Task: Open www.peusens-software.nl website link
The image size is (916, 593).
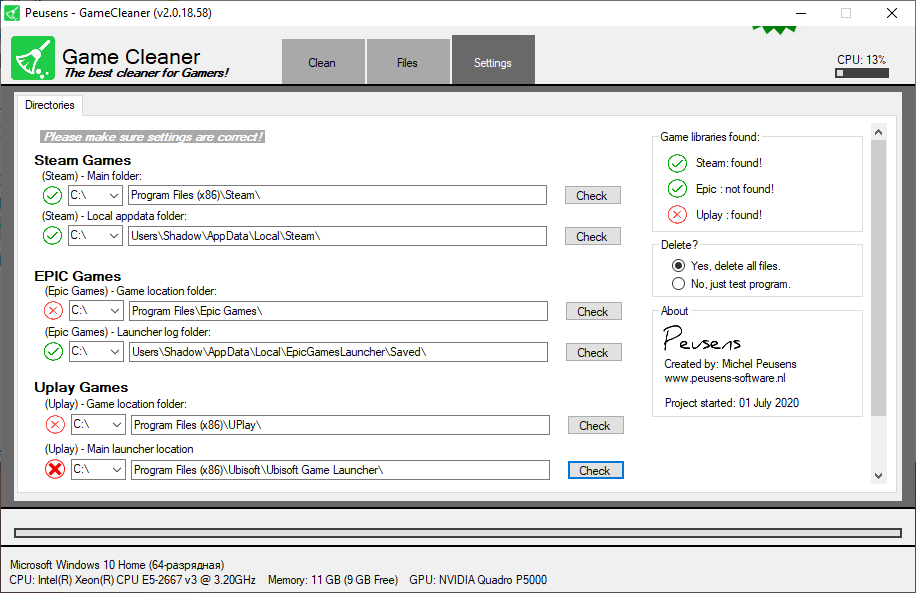Action: 724,378
